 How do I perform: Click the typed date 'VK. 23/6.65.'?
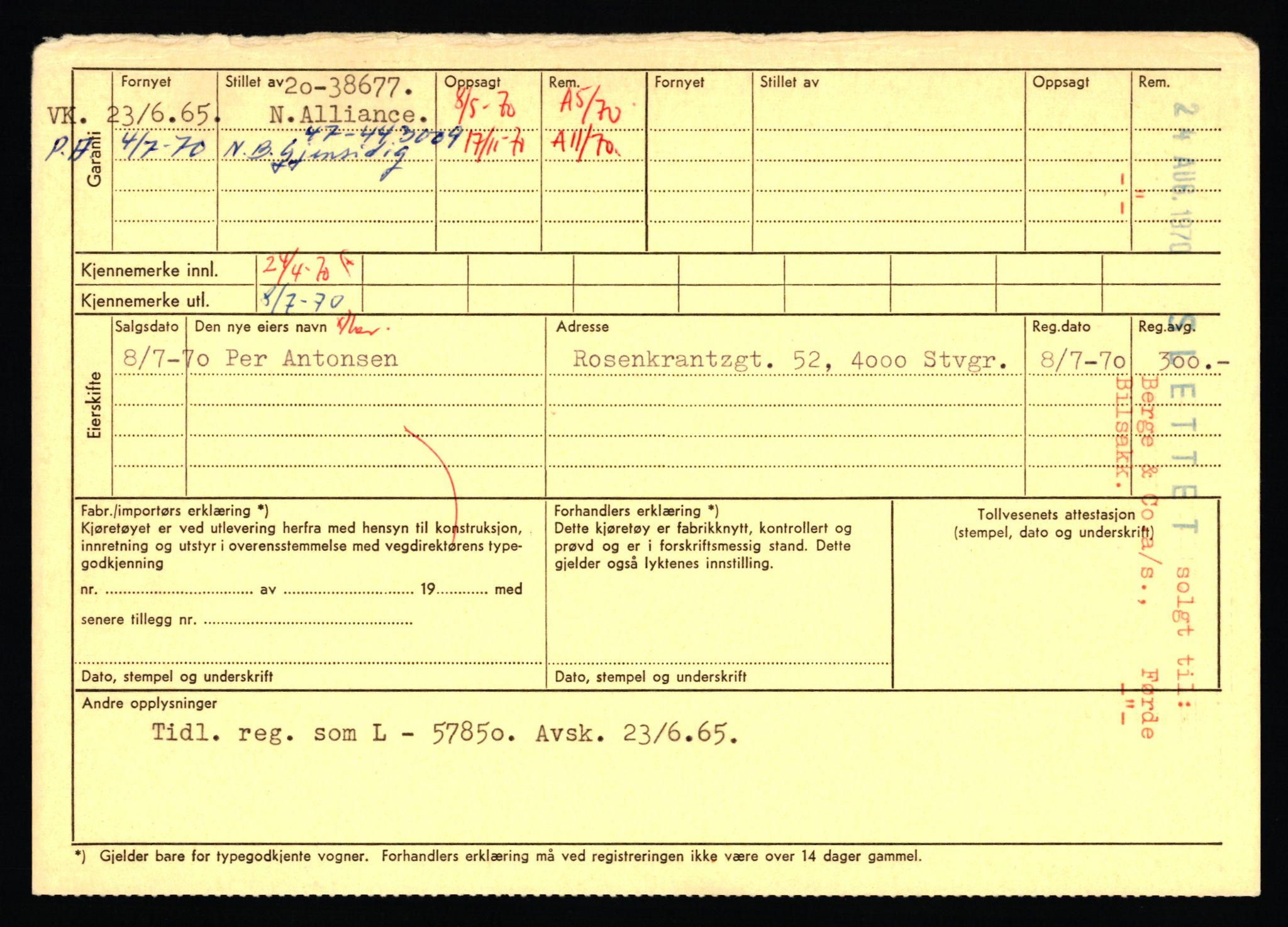135,114
